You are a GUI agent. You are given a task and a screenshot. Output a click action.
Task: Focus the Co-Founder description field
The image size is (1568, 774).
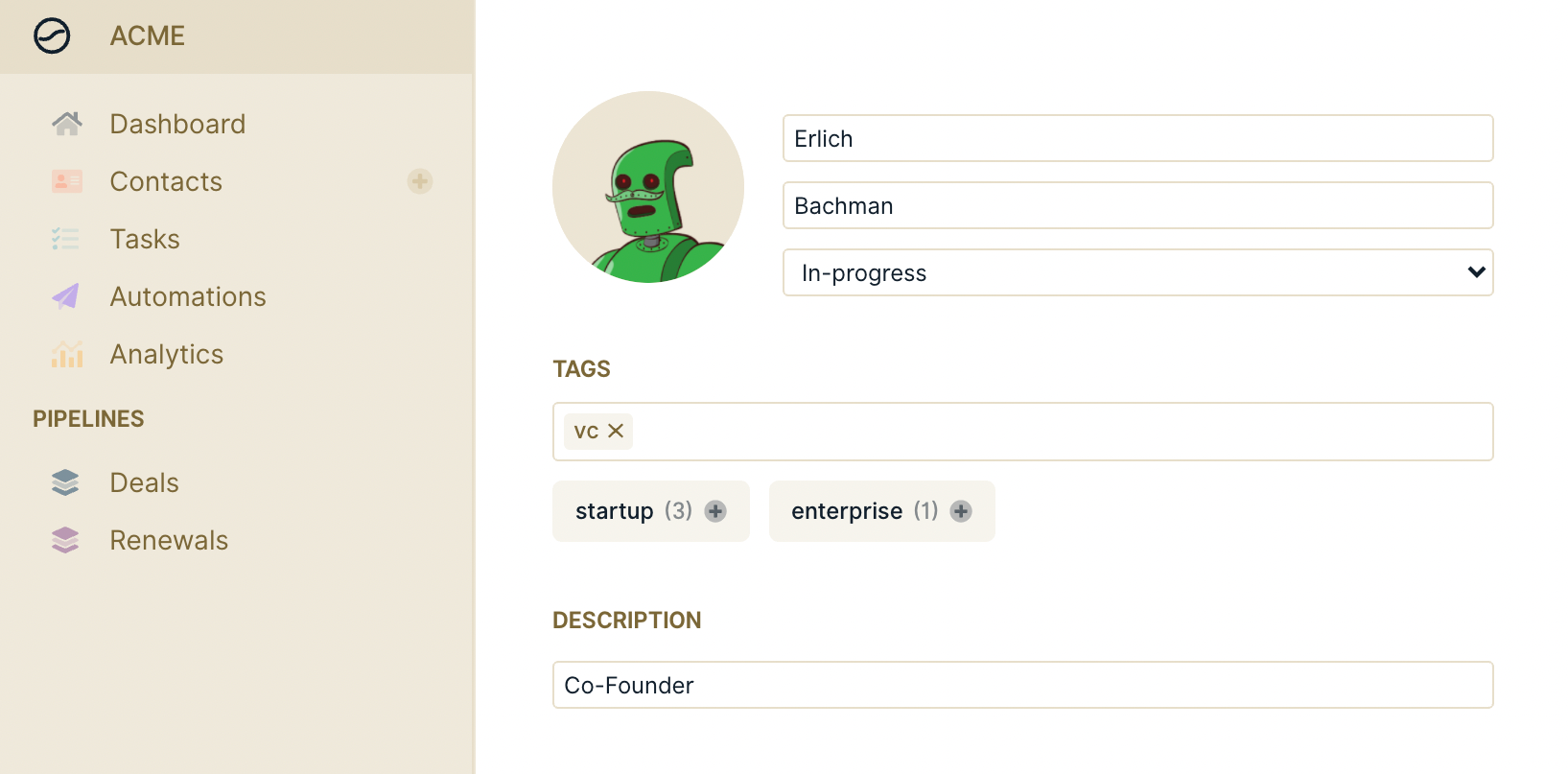(1023, 685)
